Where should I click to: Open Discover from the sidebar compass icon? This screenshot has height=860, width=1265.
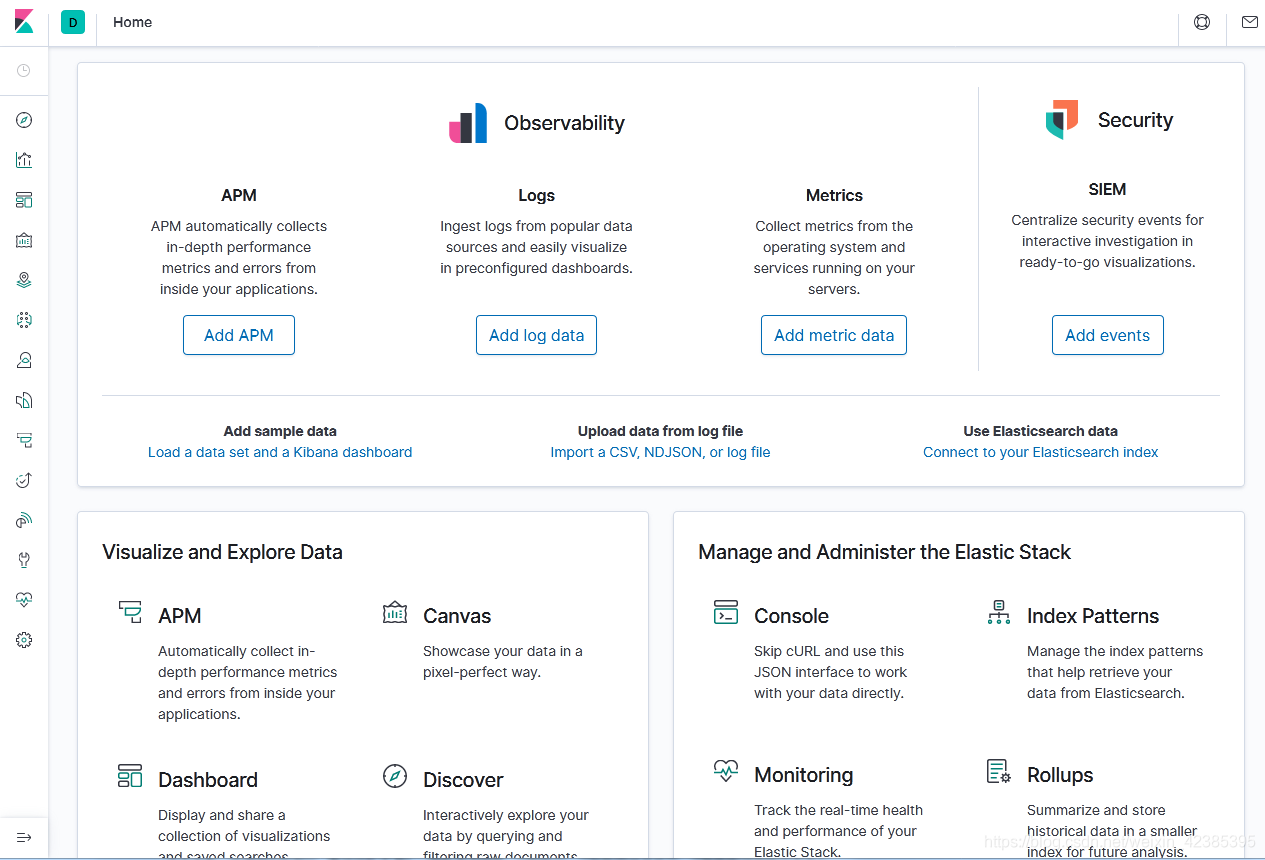(24, 120)
